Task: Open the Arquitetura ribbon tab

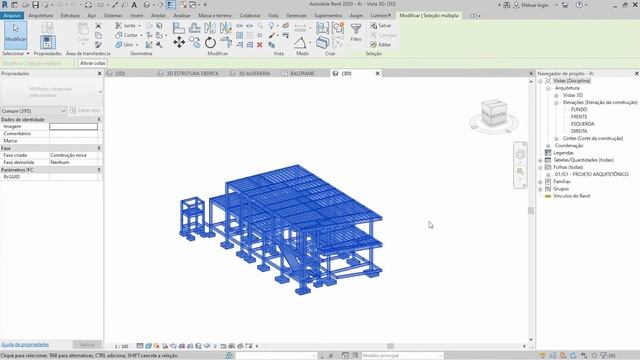Action: click(x=41, y=16)
